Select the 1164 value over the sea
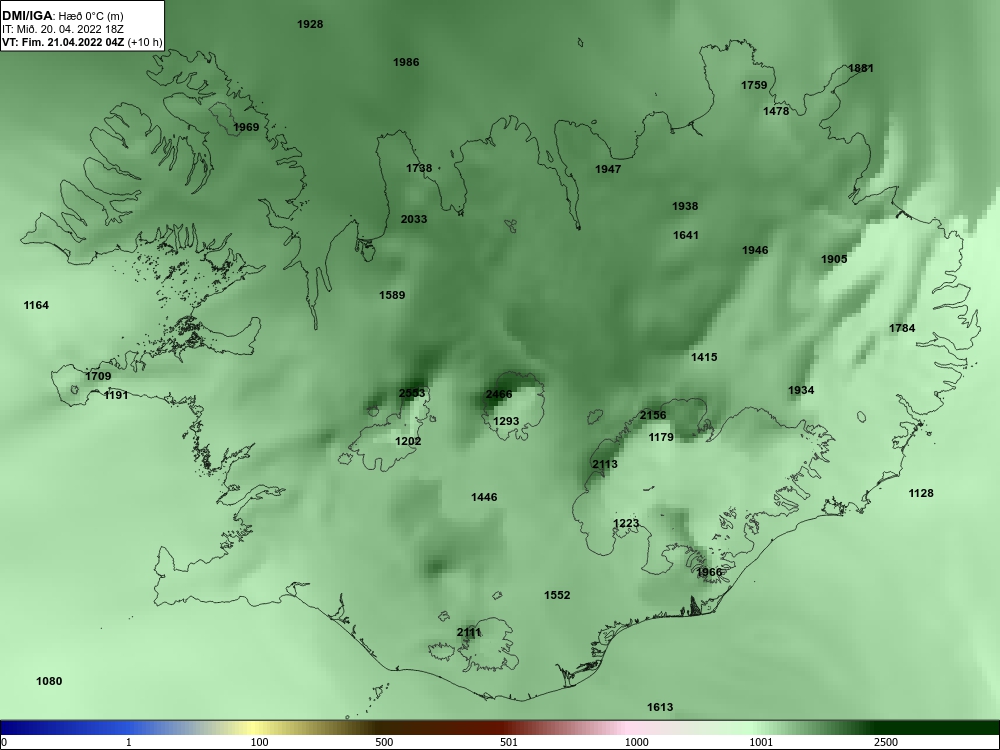The image size is (1000, 750). click(36, 305)
